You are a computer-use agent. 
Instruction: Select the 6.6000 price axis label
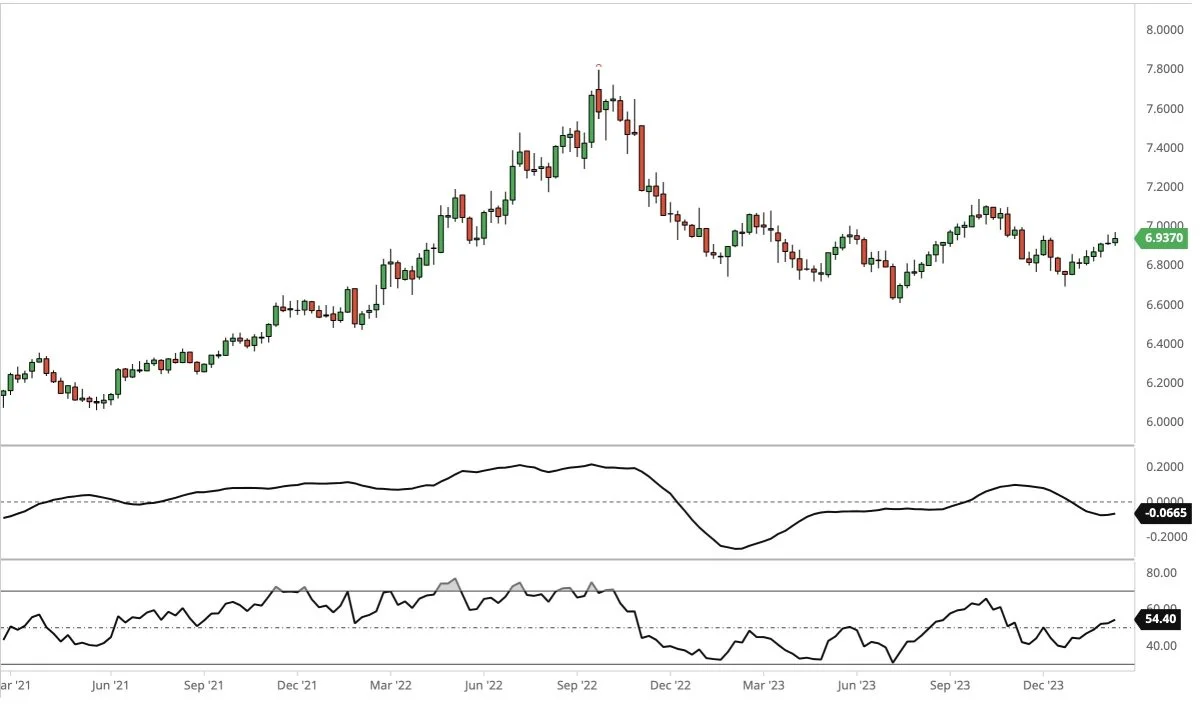tap(1165, 304)
